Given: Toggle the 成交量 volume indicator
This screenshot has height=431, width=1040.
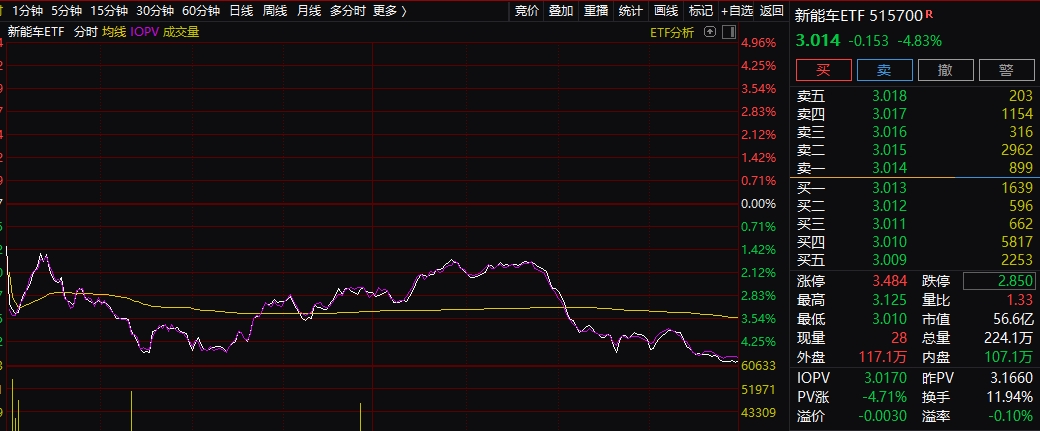Looking at the screenshot, I should 181,32.
